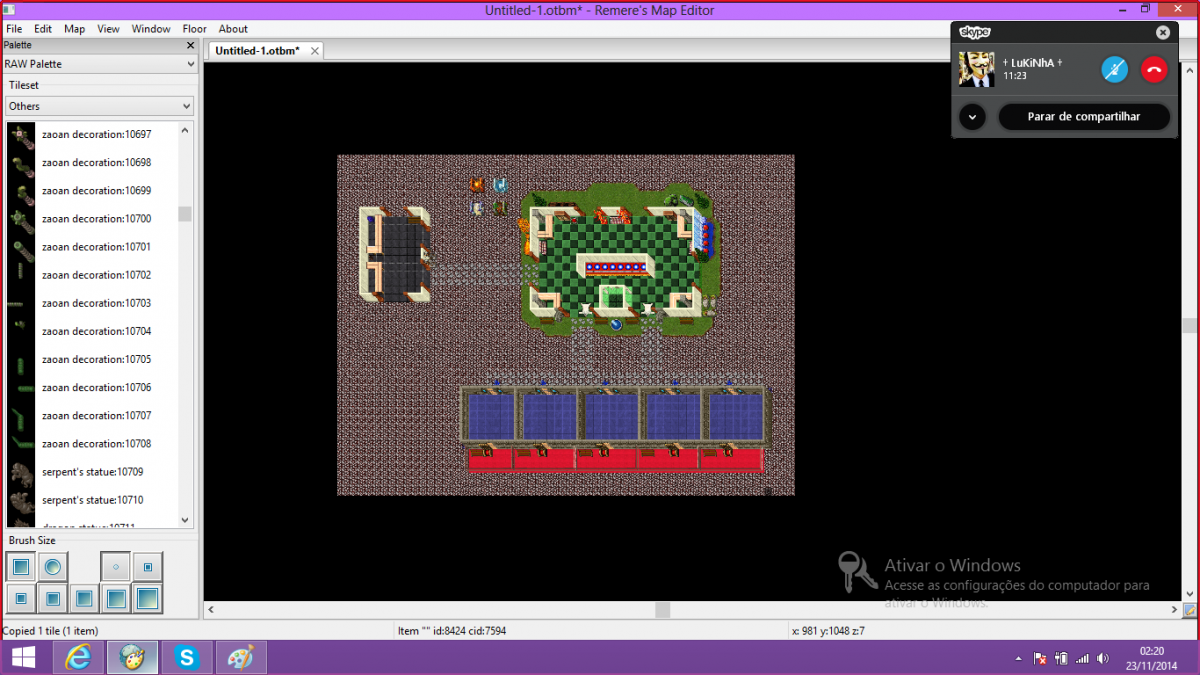Open the Others tileset dropdown
This screenshot has height=675, width=1200.
coord(99,106)
